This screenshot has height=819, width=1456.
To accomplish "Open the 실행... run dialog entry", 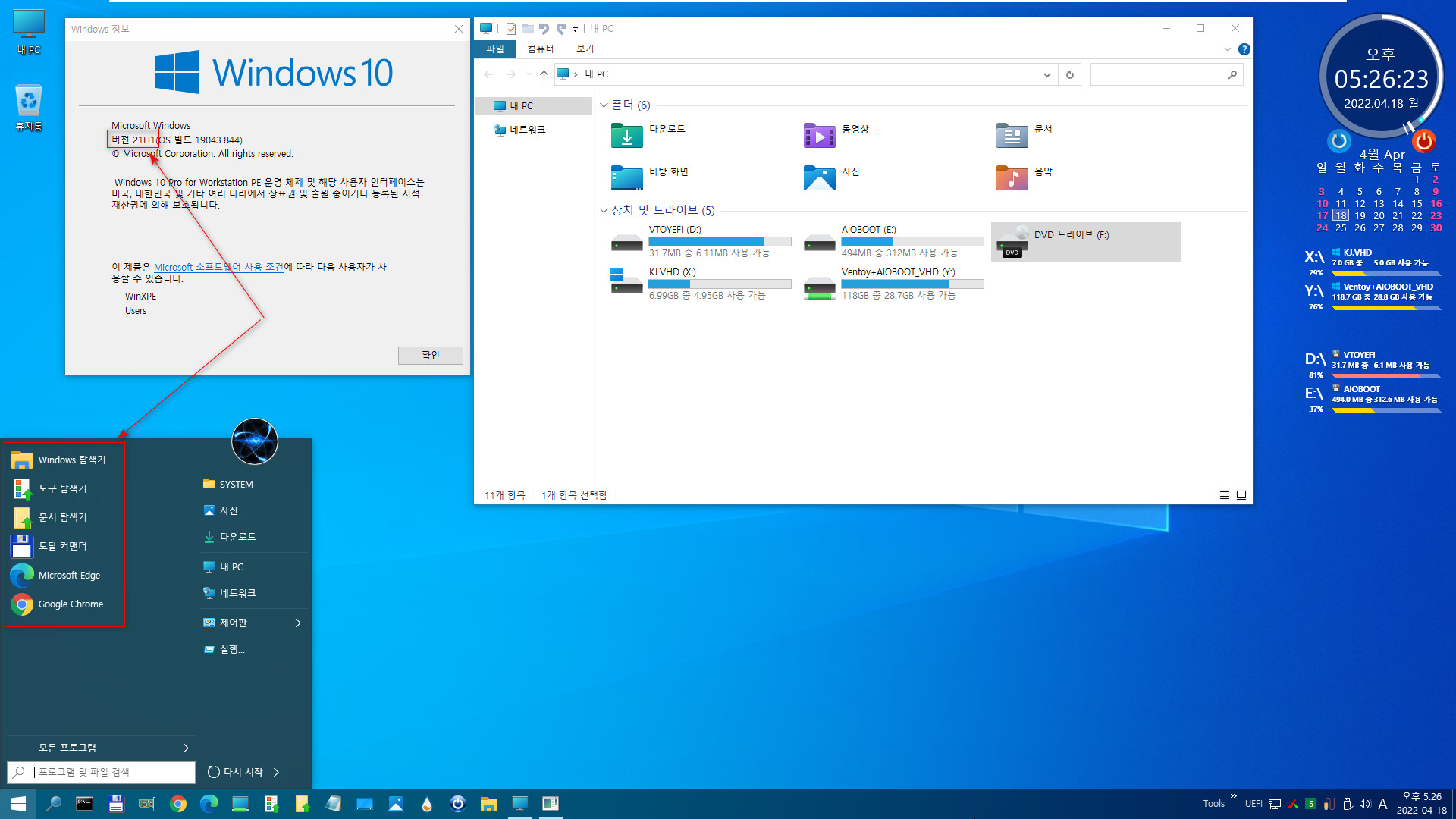I will [224, 649].
